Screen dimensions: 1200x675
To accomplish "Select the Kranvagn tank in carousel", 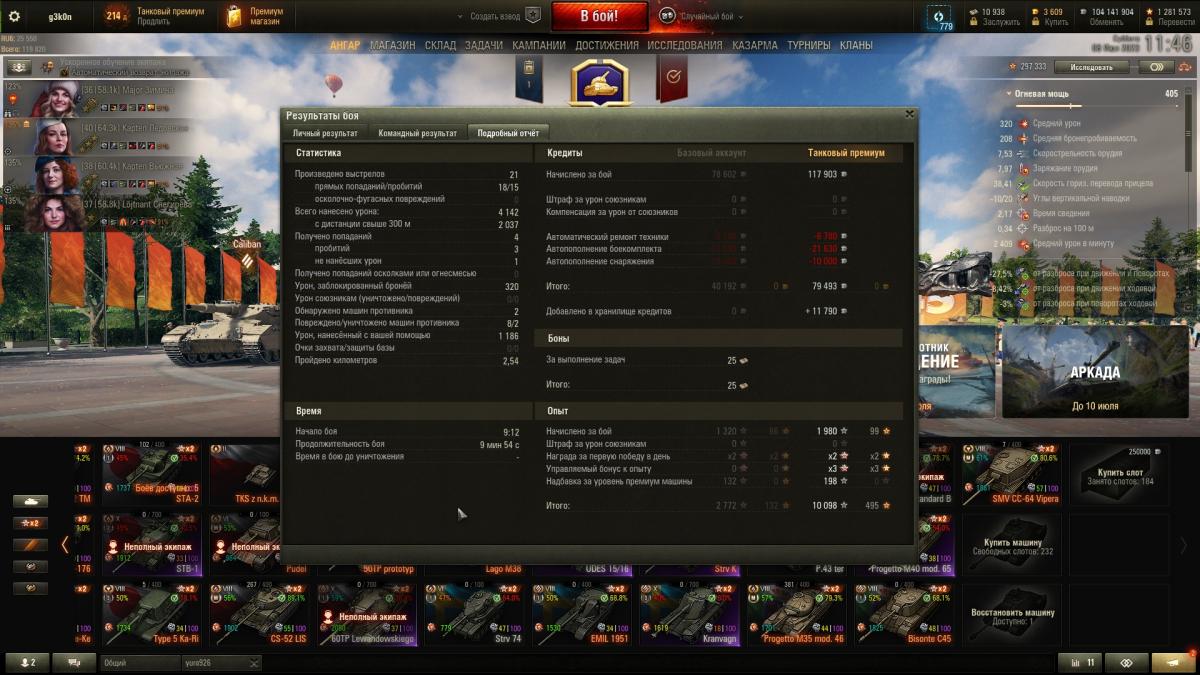I will coord(691,615).
